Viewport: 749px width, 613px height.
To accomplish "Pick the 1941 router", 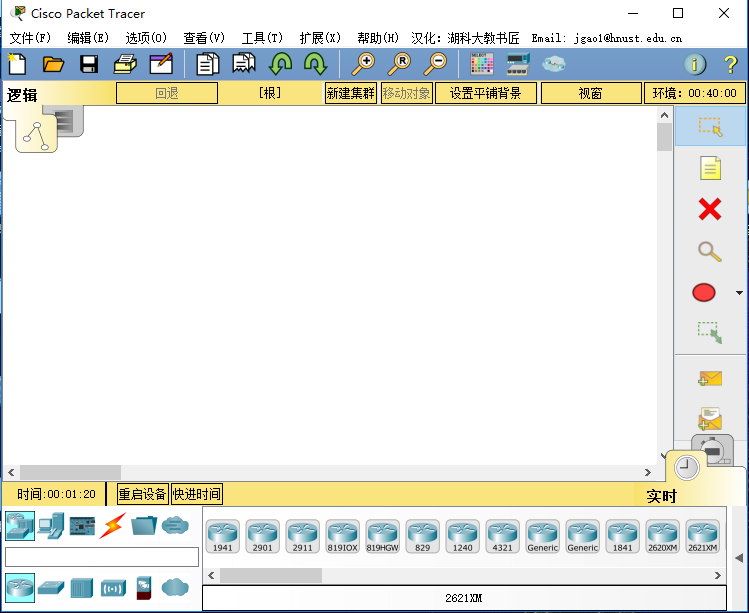I will click(223, 537).
